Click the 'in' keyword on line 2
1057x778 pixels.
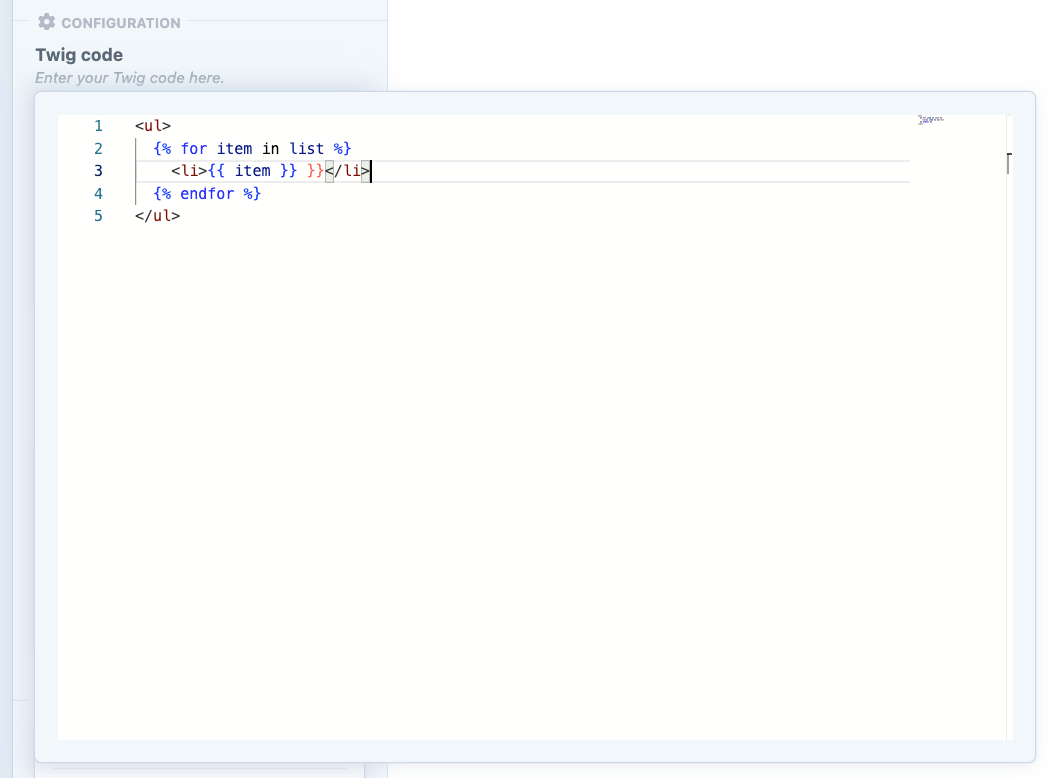271,148
